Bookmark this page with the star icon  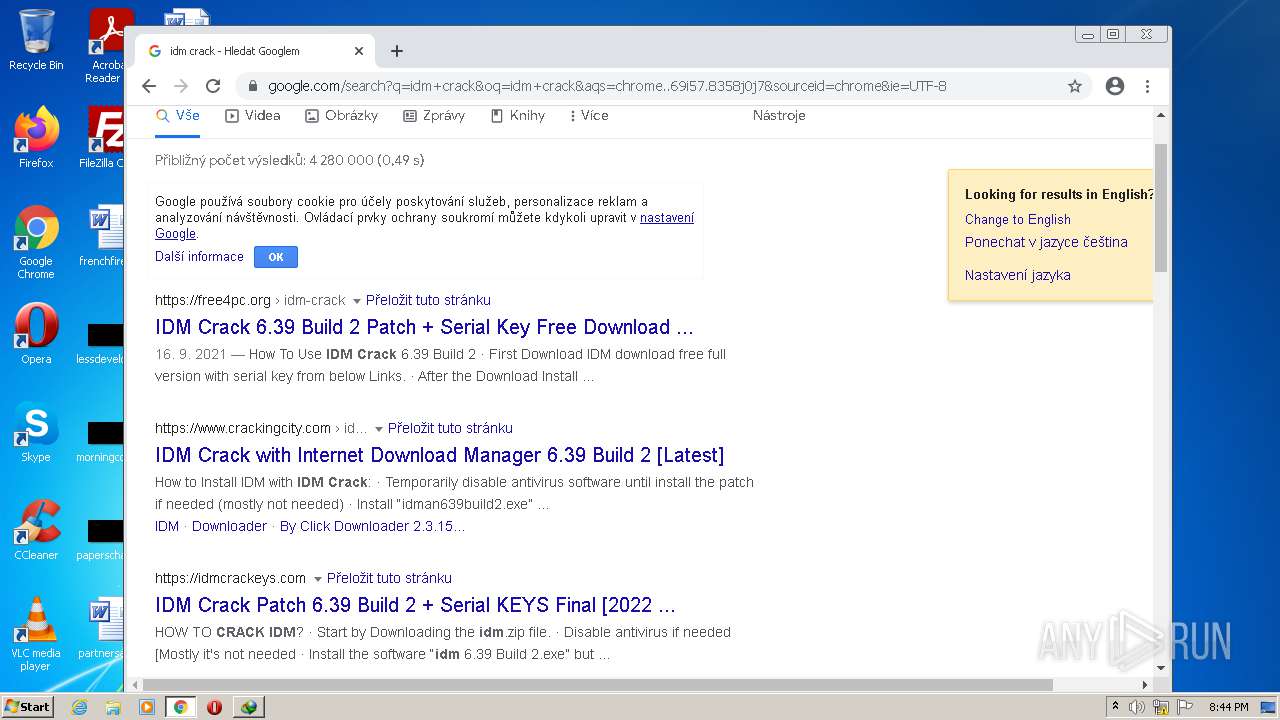click(x=1075, y=86)
